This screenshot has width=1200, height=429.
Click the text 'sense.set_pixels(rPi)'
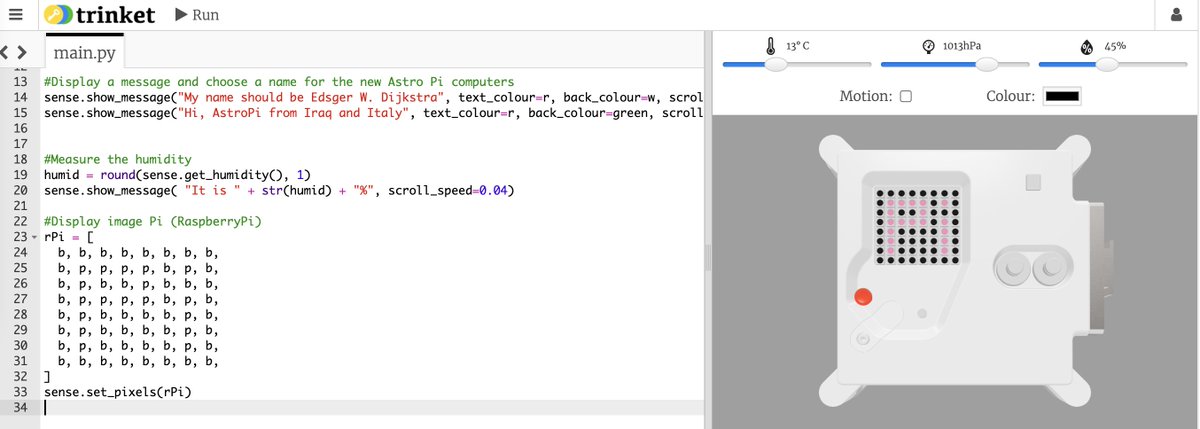point(117,392)
